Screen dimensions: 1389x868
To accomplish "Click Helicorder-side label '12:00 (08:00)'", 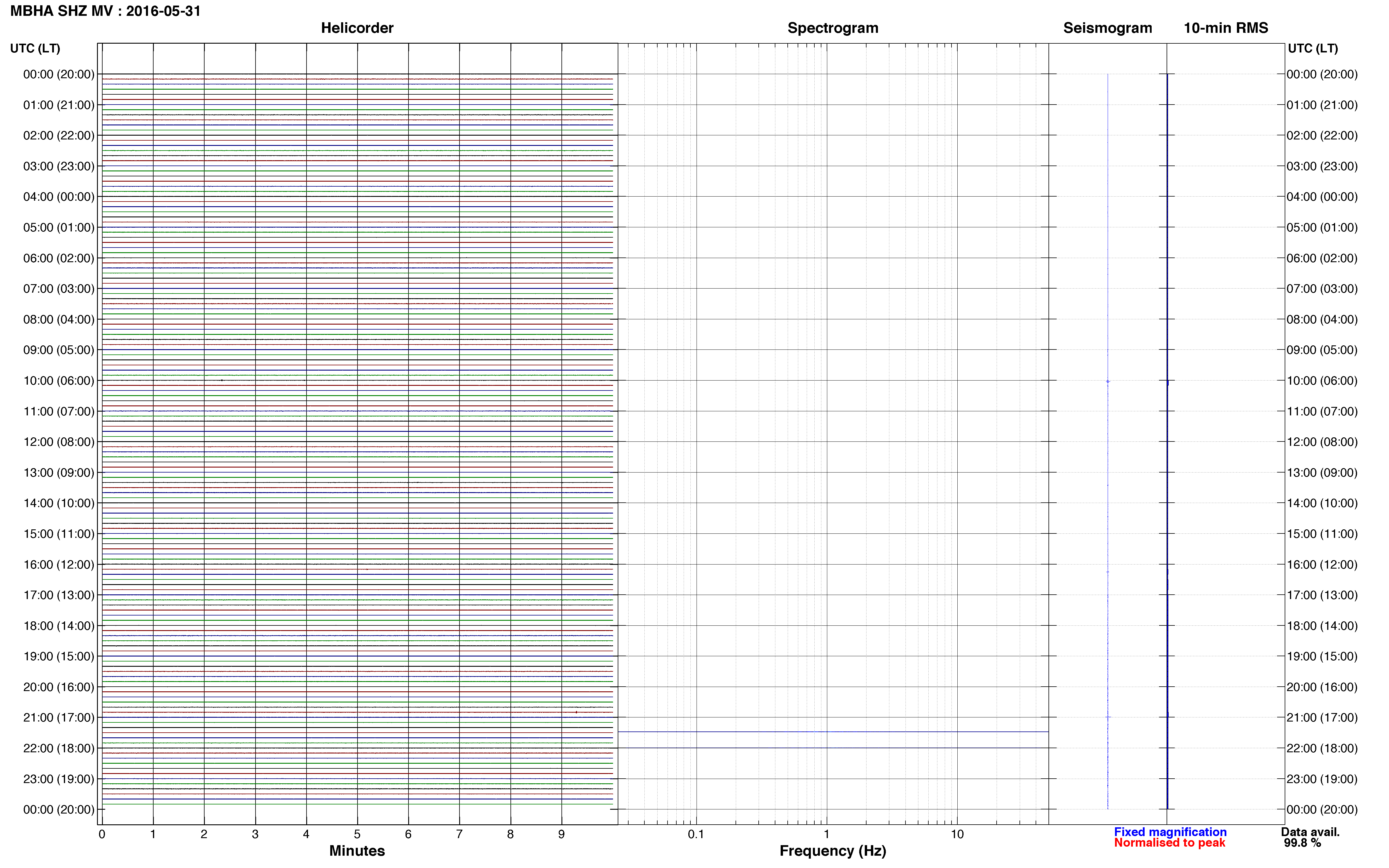I will click(x=59, y=442).
